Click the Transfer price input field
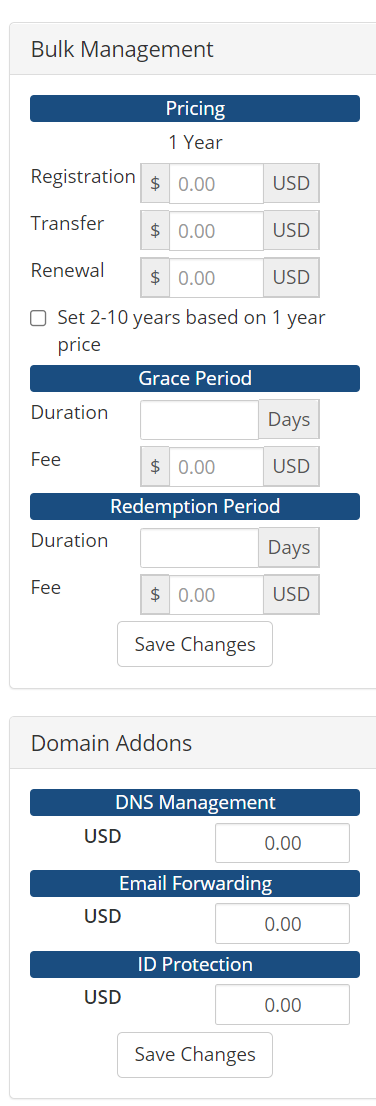The height and width of the screenshot is (1106, 376). click(x=217, y=231)
